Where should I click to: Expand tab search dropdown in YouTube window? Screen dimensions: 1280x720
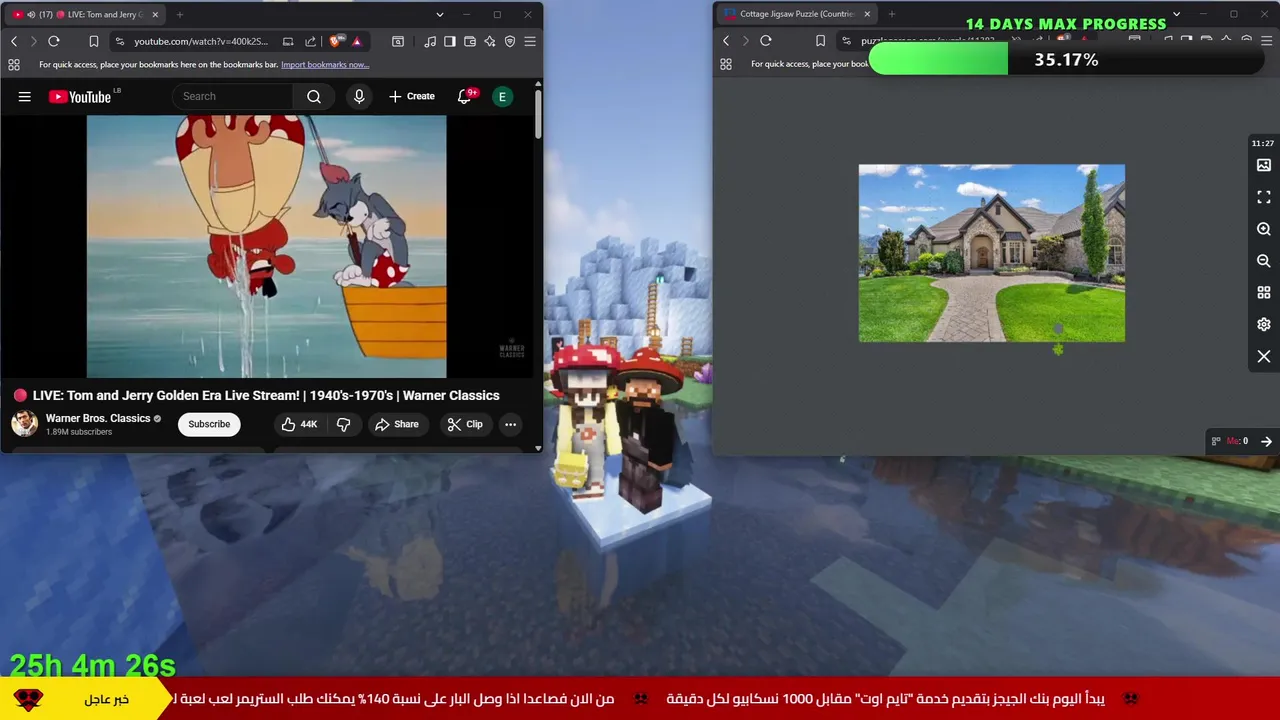tap(440, 15)
